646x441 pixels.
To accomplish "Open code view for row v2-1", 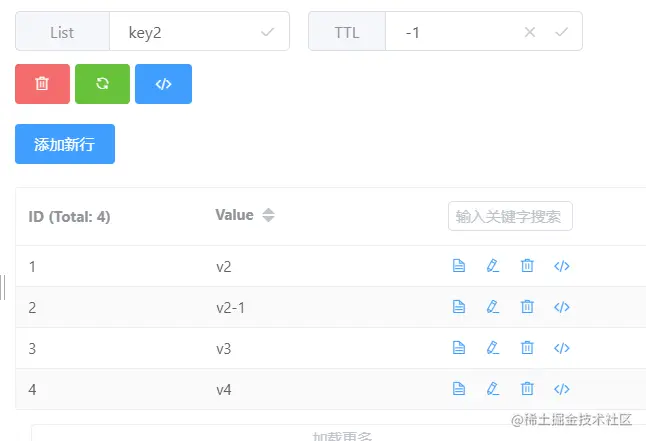I will [x=562, y=307].
